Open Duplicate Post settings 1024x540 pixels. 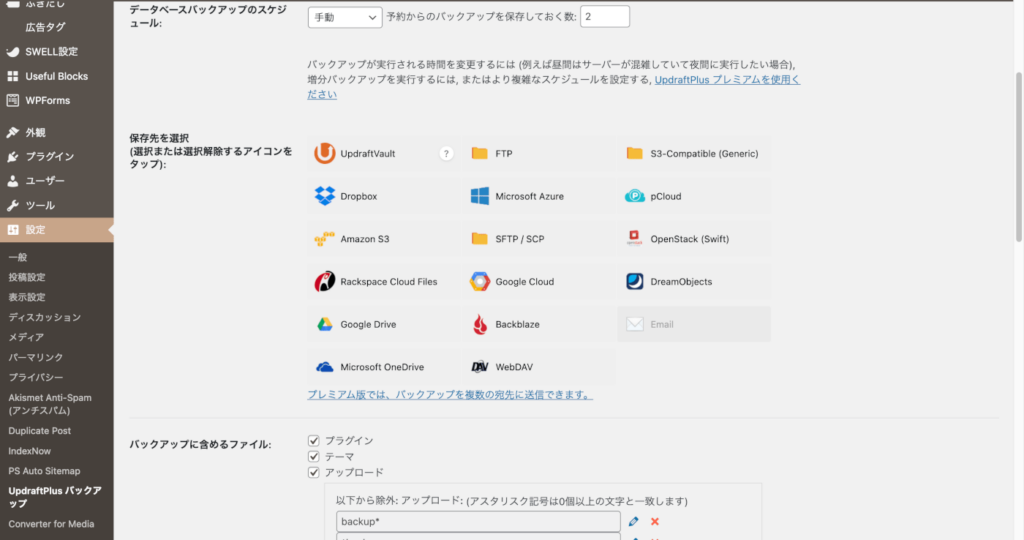coord(40,431)
